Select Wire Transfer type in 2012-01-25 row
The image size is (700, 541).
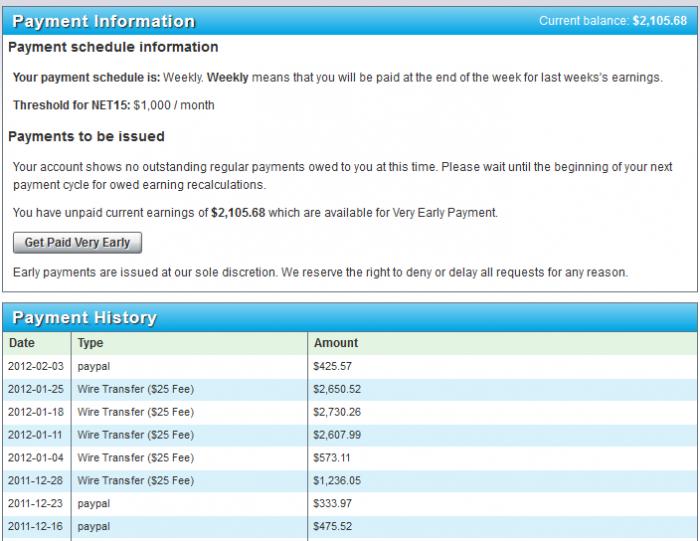(136, 389)
